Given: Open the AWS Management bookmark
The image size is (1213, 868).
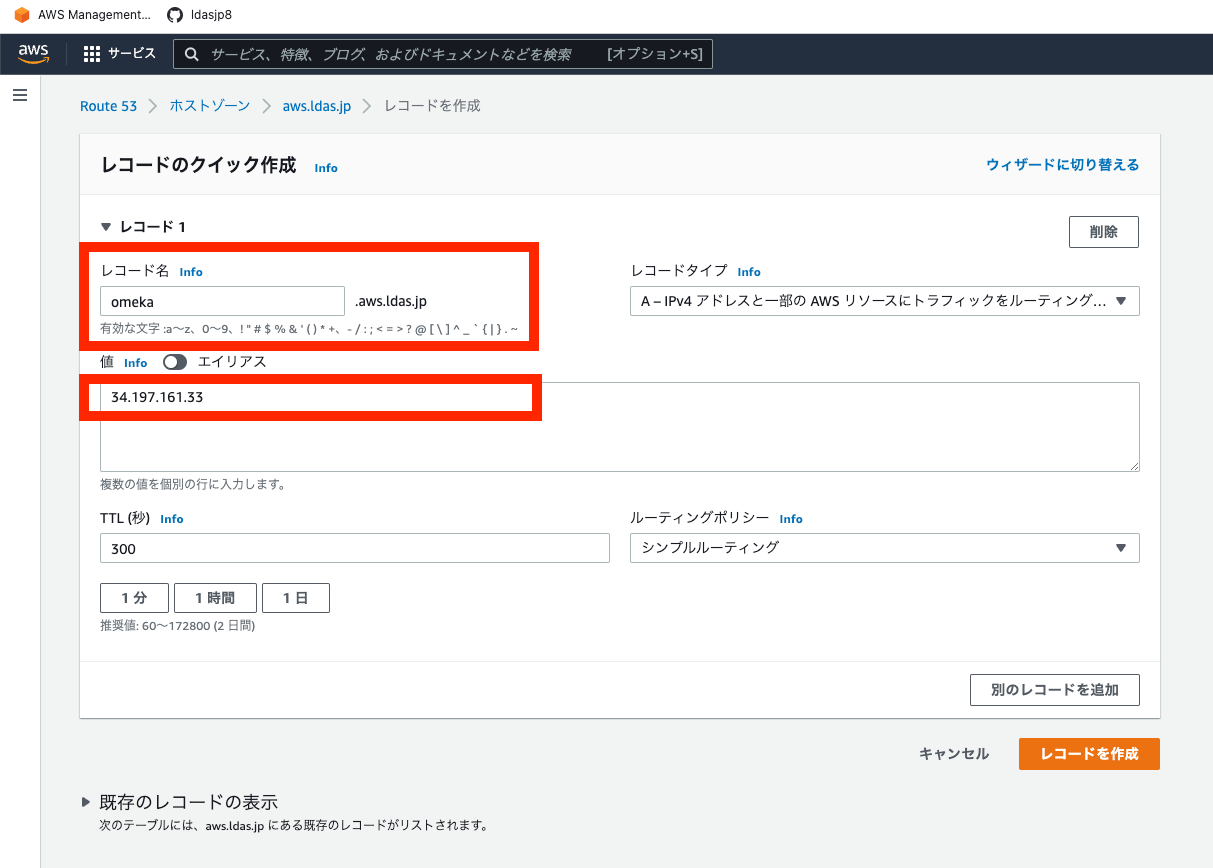Looking at the screenshot, I should pos(82,15).
